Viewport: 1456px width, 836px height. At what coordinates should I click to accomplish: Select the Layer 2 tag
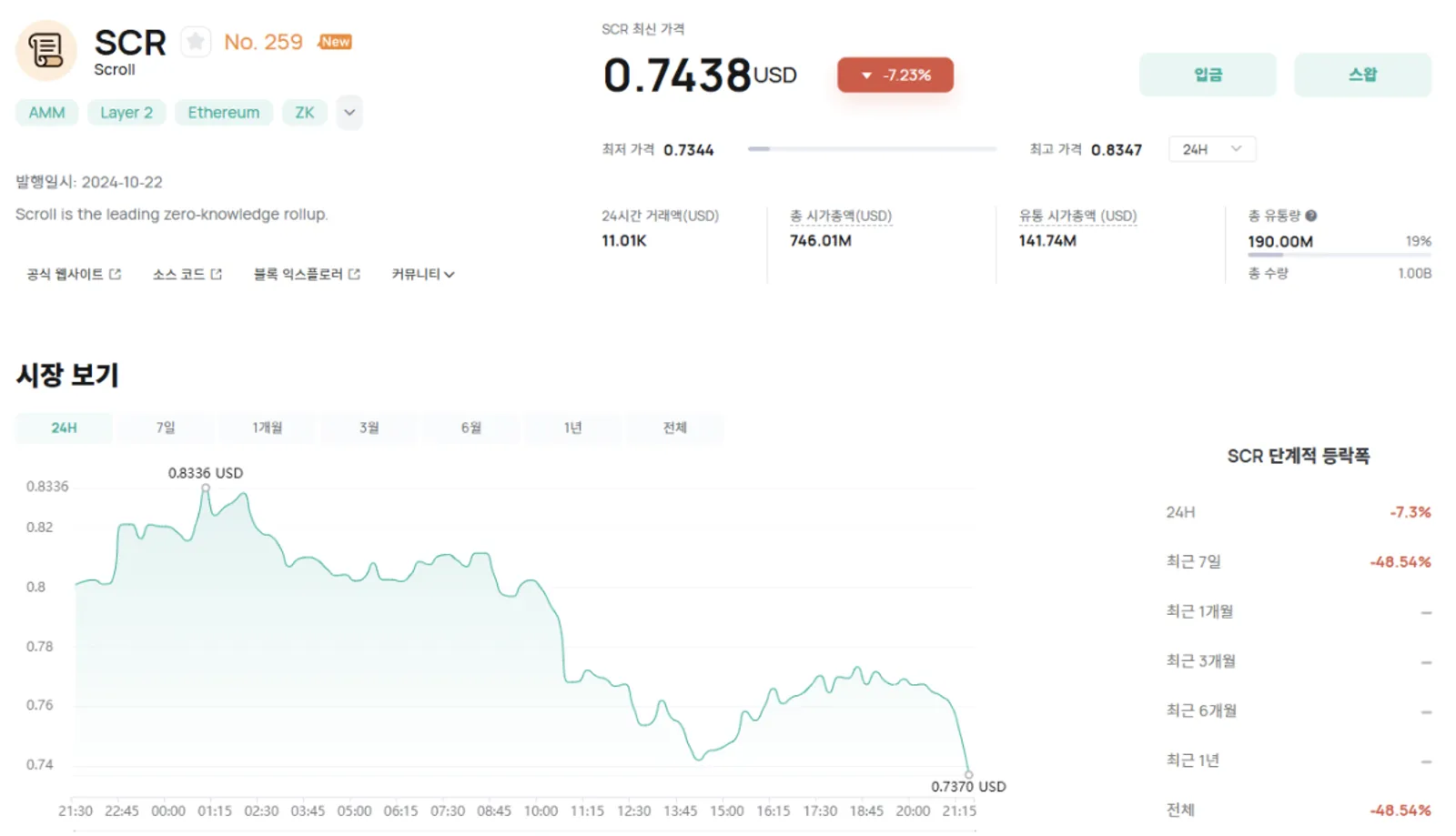(x=126, y=113)
